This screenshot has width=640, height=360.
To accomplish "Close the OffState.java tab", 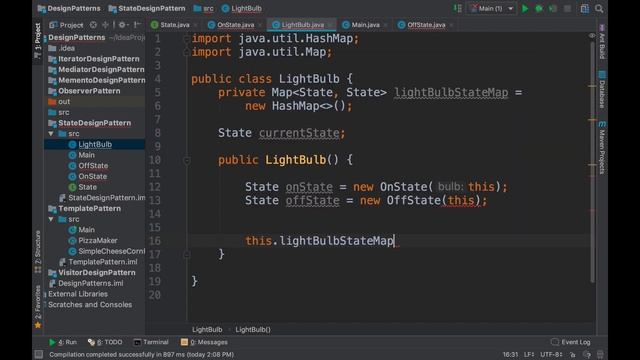I will pyautogui.click(x=451, y=25).
